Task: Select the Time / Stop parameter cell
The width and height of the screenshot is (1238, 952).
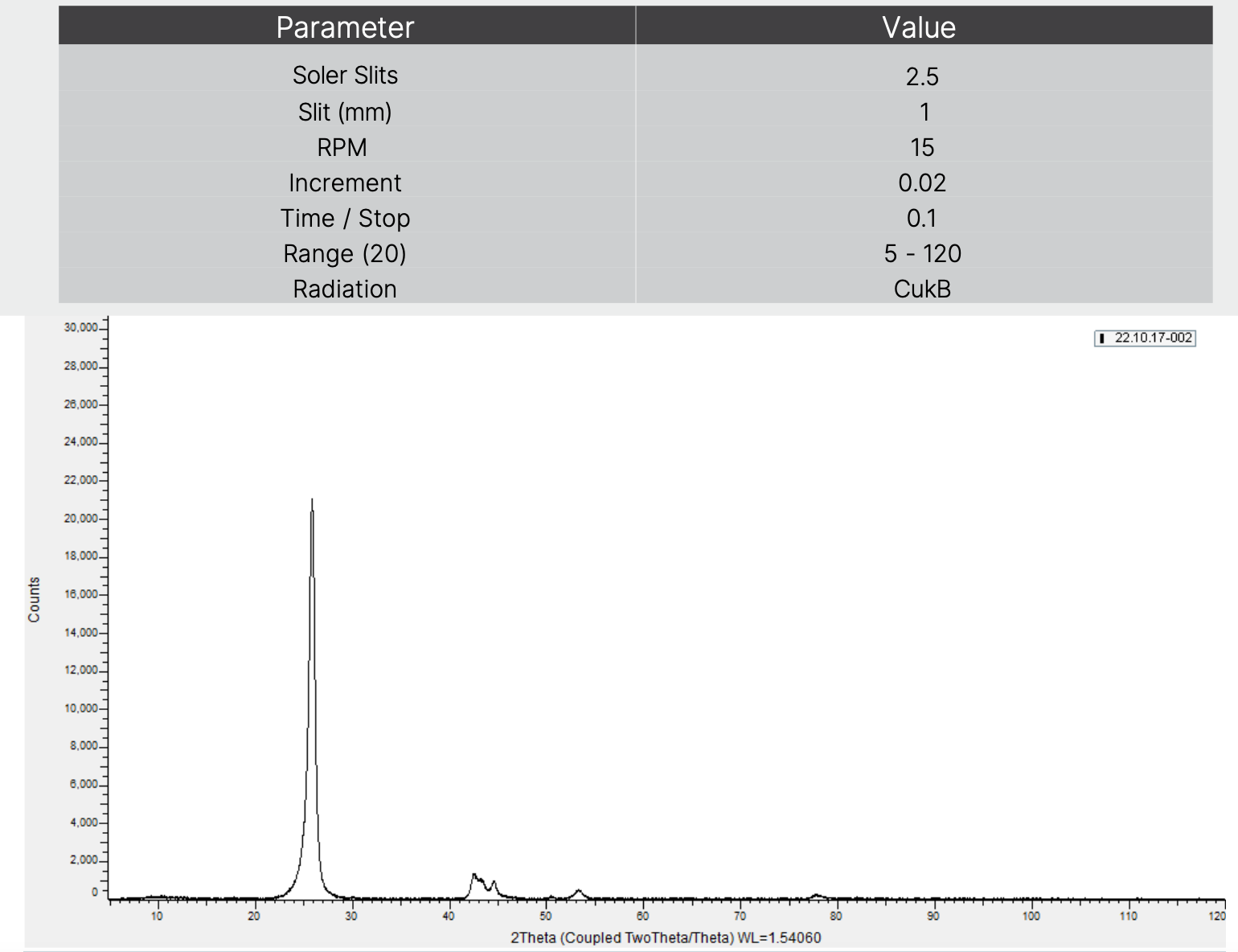Action: 345,218
